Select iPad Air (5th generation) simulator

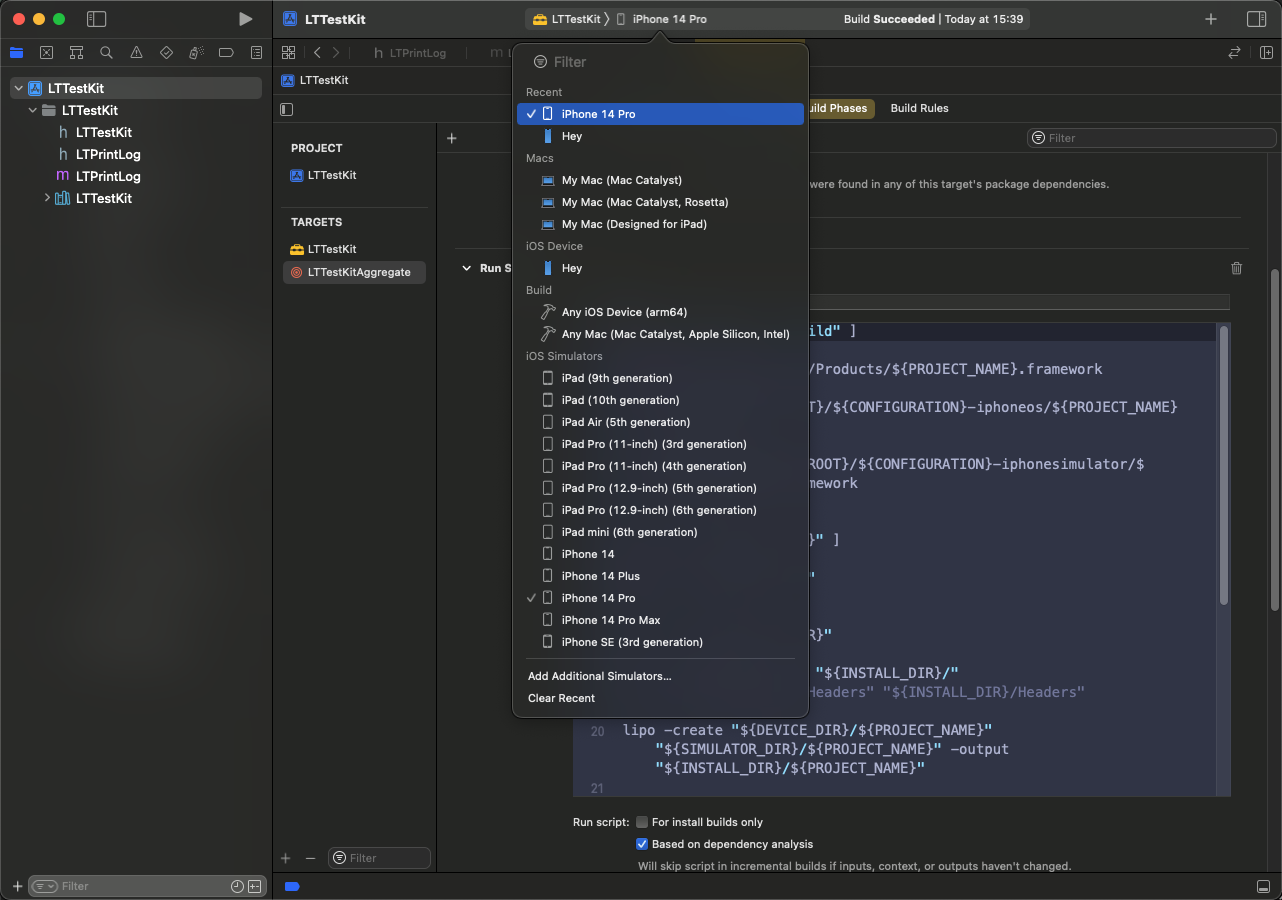click(660, 422)
